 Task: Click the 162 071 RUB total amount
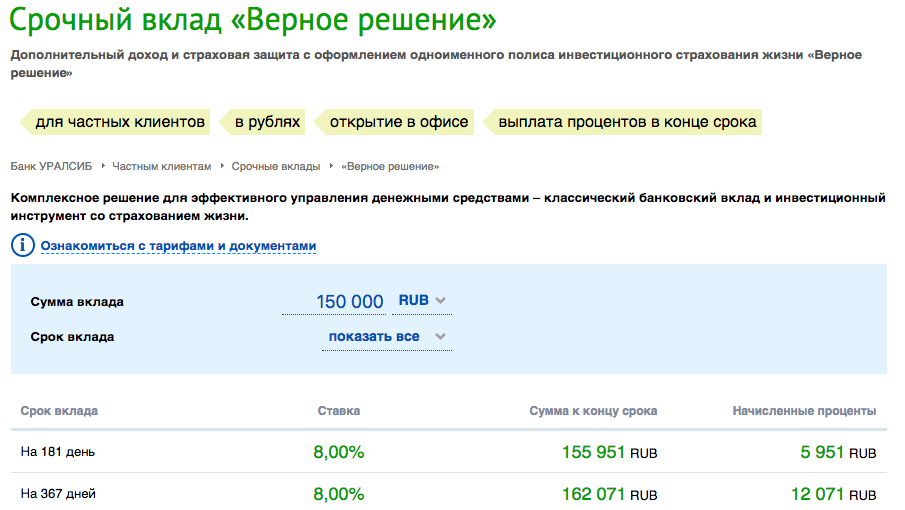[609, 494]
